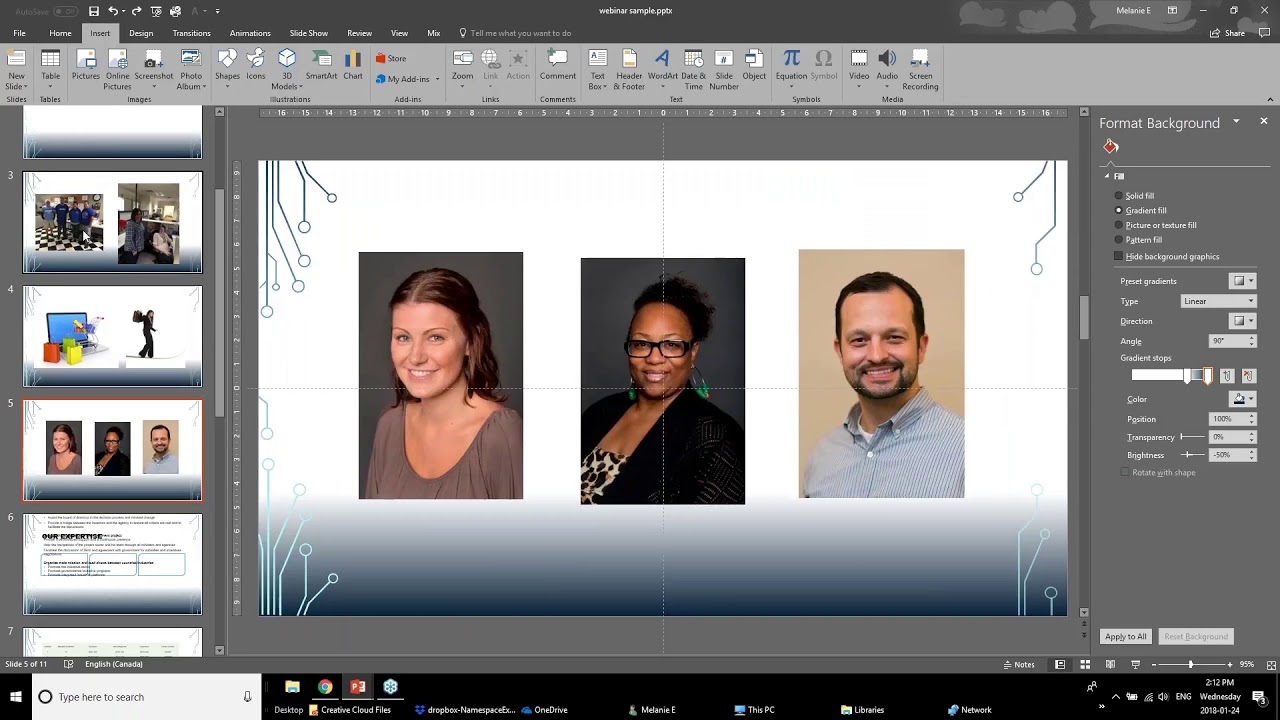This screenshot has width=1280, height=720.
Task: Open Preset gradients dropdown
Action: (x=1243, y=281)
